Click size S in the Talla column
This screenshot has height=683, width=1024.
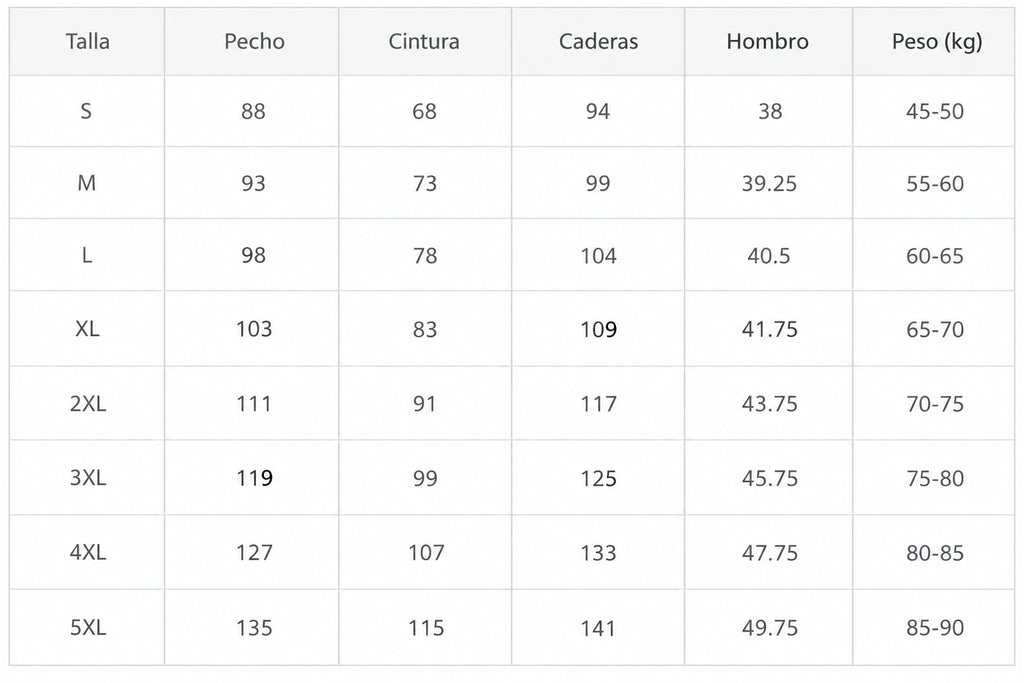[86, 112]
